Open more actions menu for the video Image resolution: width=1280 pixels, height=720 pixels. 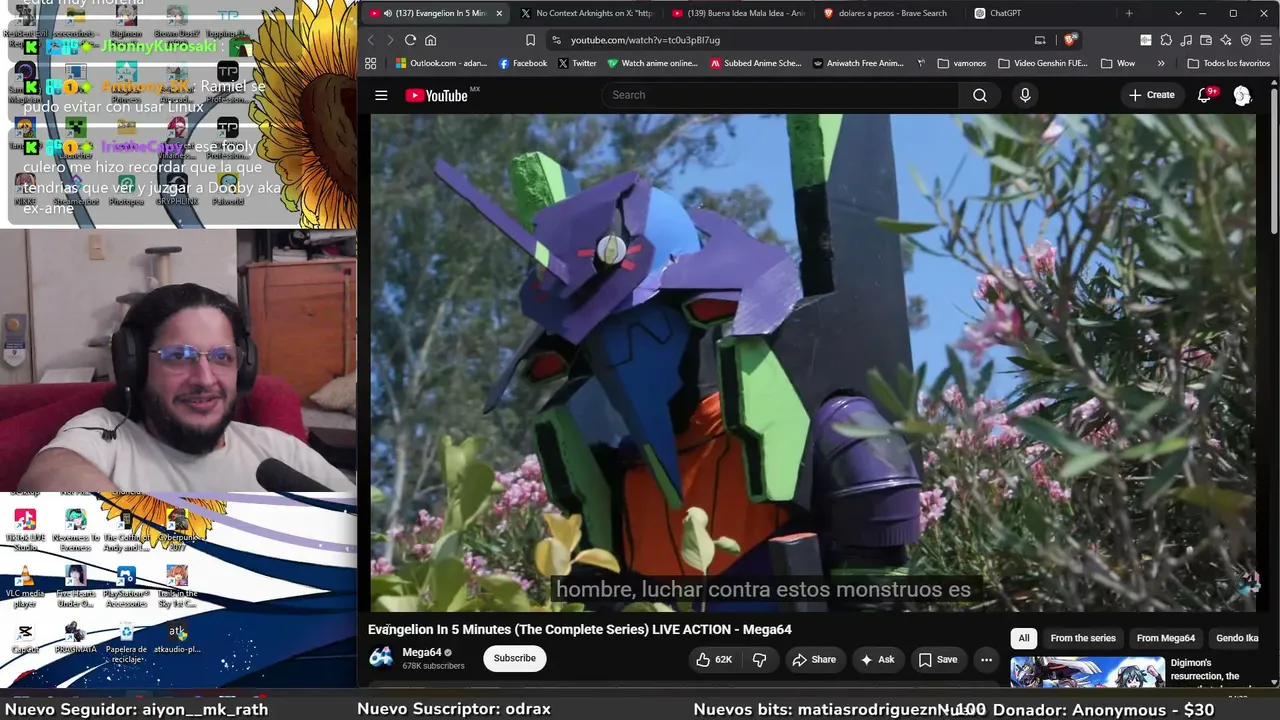click(x=986, y=659)
